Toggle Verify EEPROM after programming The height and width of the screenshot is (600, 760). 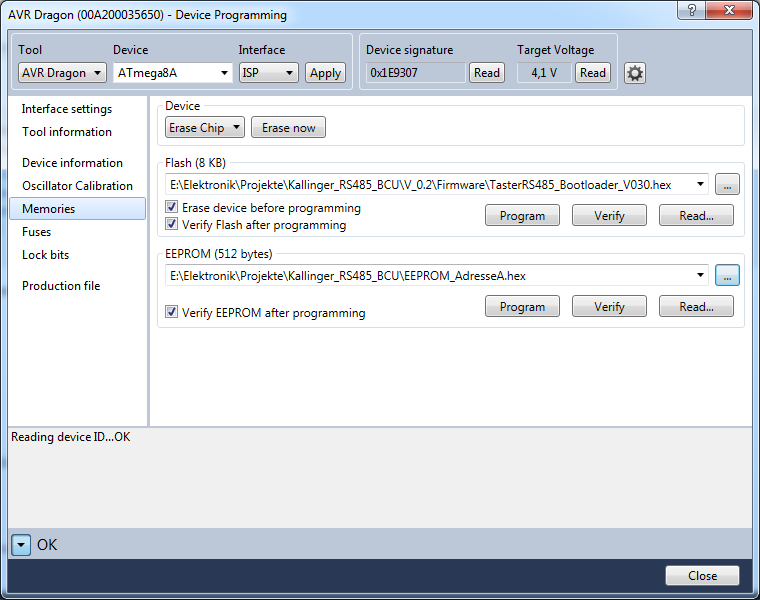(172, 312)
